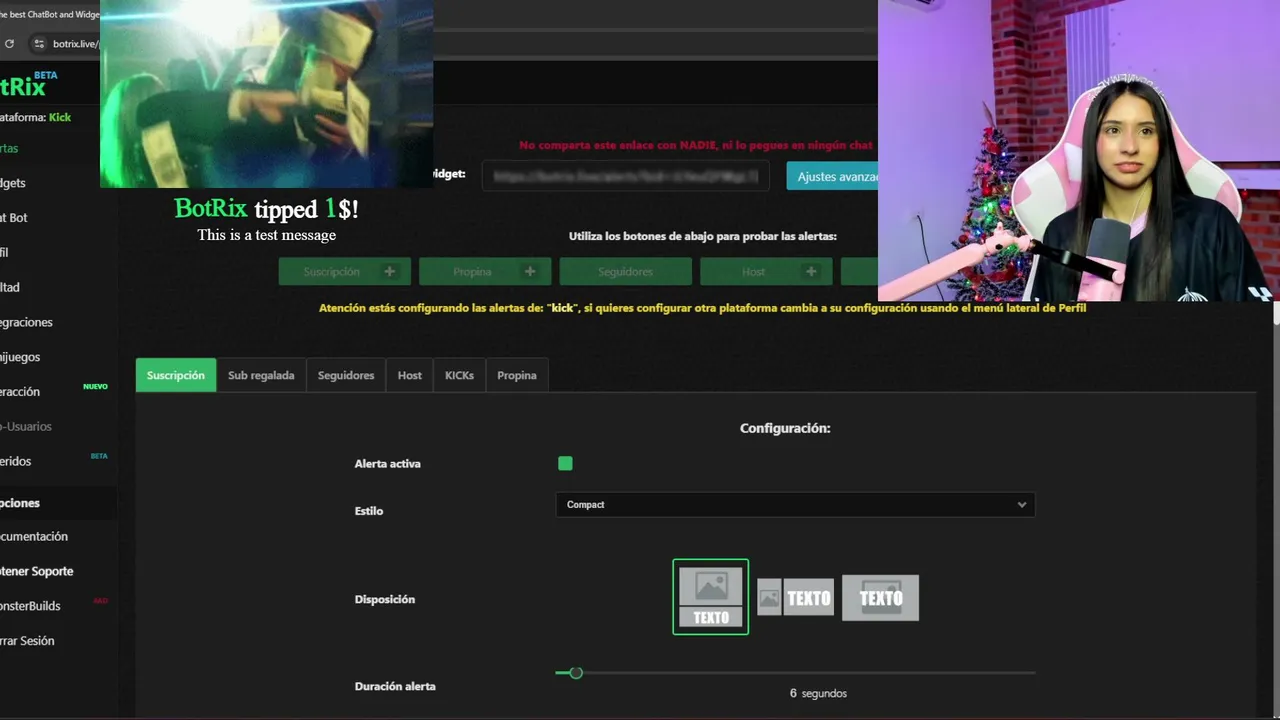Viewport: 1280px width, 720px height.
Task: Switch to the Seguidores tab
Action: click(x=346, y=375)
